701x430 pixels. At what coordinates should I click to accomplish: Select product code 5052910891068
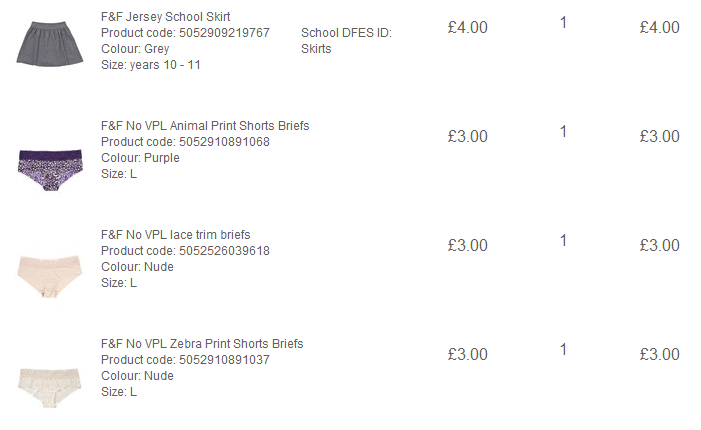click(186, 142)
